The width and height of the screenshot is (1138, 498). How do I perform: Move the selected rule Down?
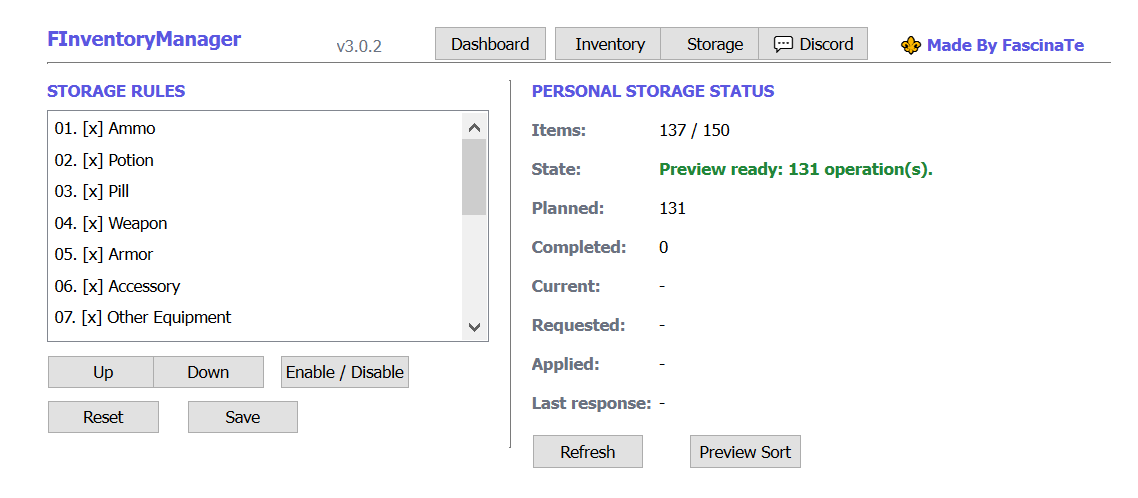(x=208, y=372)
